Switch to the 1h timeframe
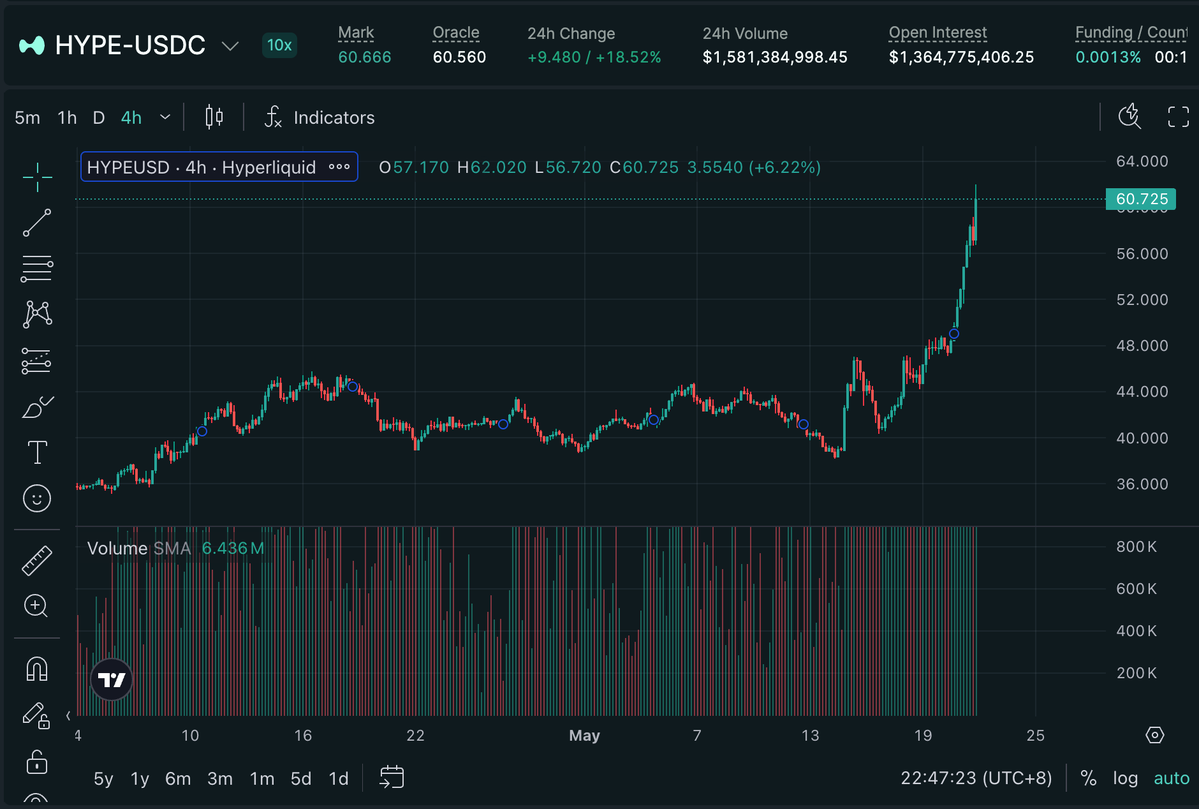The image size is (1199, 809). tap(67, 118)
